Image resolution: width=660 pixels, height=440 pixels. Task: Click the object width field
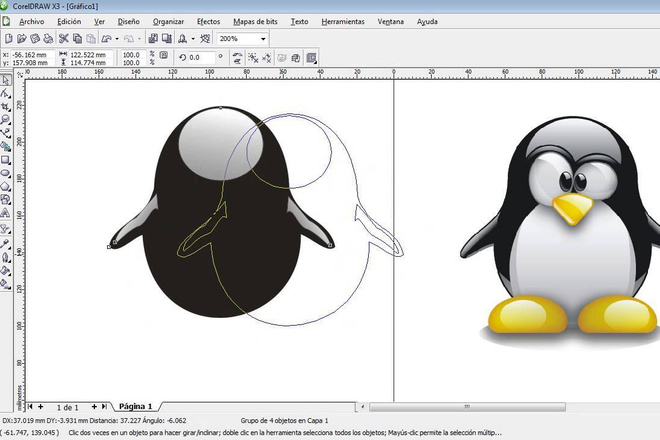(x=90, y=55)
